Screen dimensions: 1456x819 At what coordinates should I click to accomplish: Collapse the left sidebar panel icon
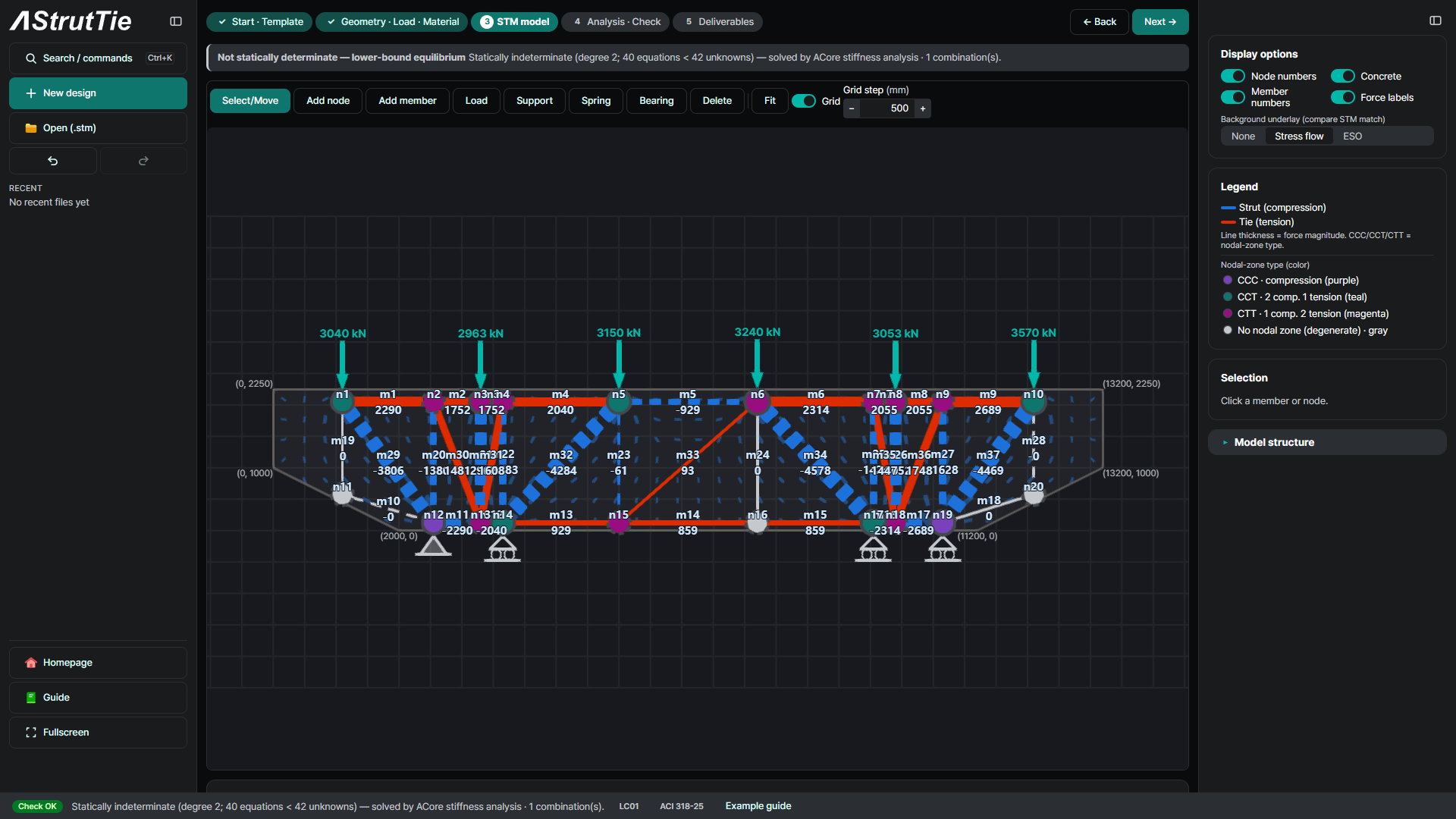click(176, 21)
